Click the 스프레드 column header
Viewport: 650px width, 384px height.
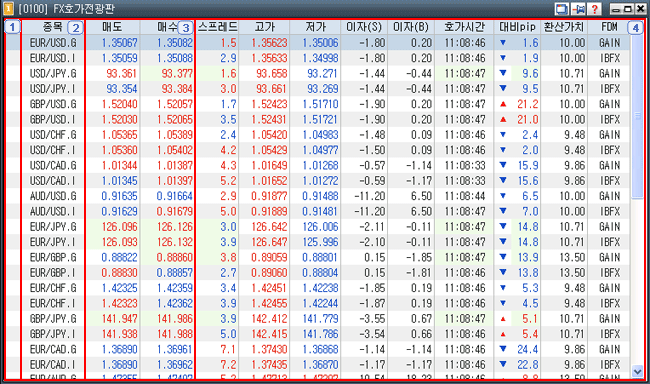217,27
